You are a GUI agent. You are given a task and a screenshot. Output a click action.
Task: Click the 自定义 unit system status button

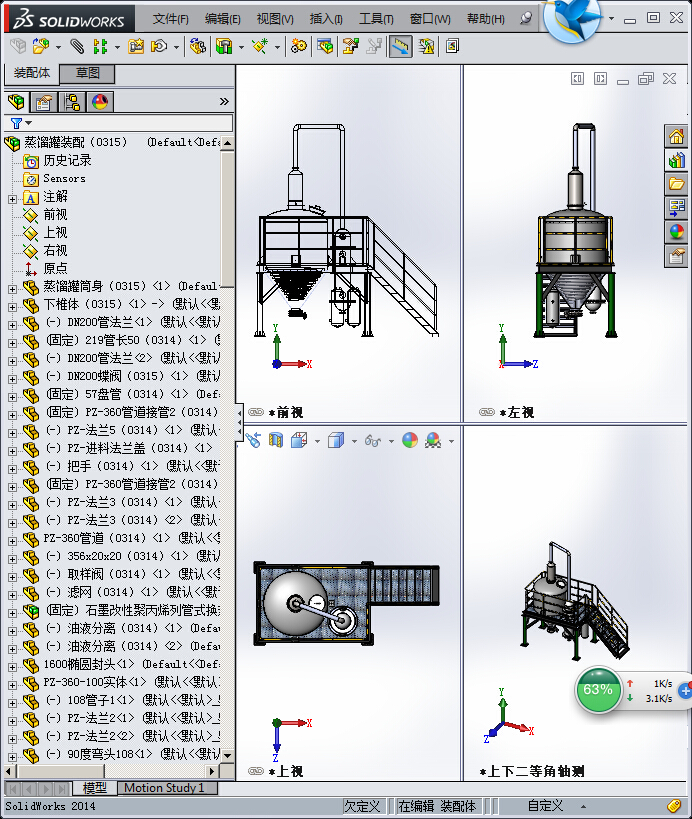coord(545,806)
